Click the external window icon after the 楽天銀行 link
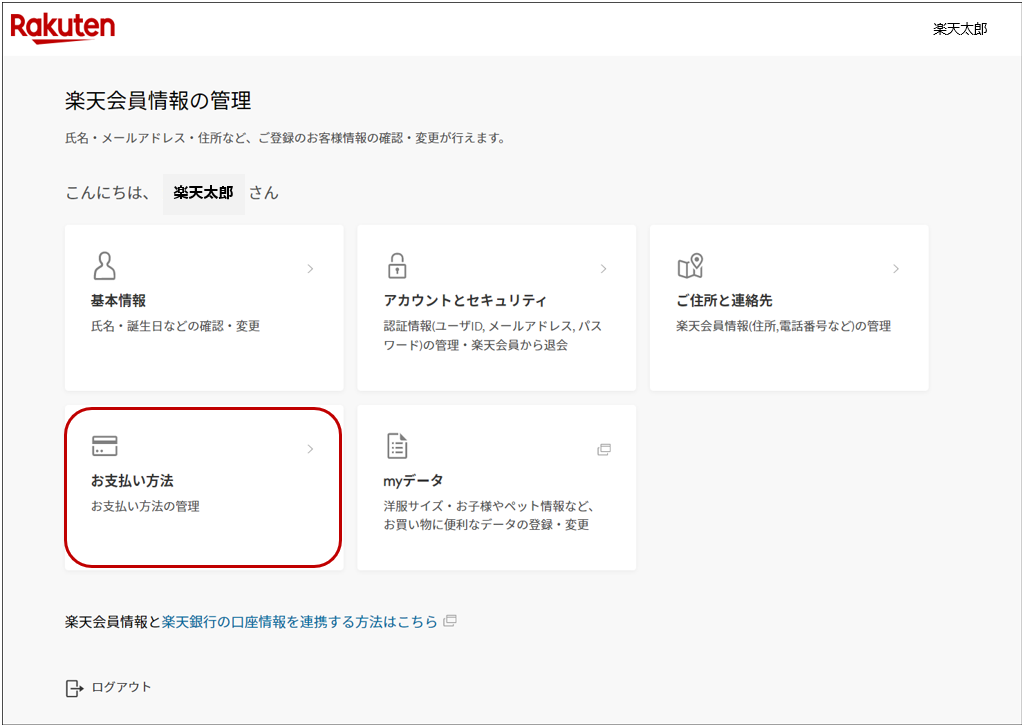Image resolution: width=1025 pixels, height=727 pixels. [450, 621]
